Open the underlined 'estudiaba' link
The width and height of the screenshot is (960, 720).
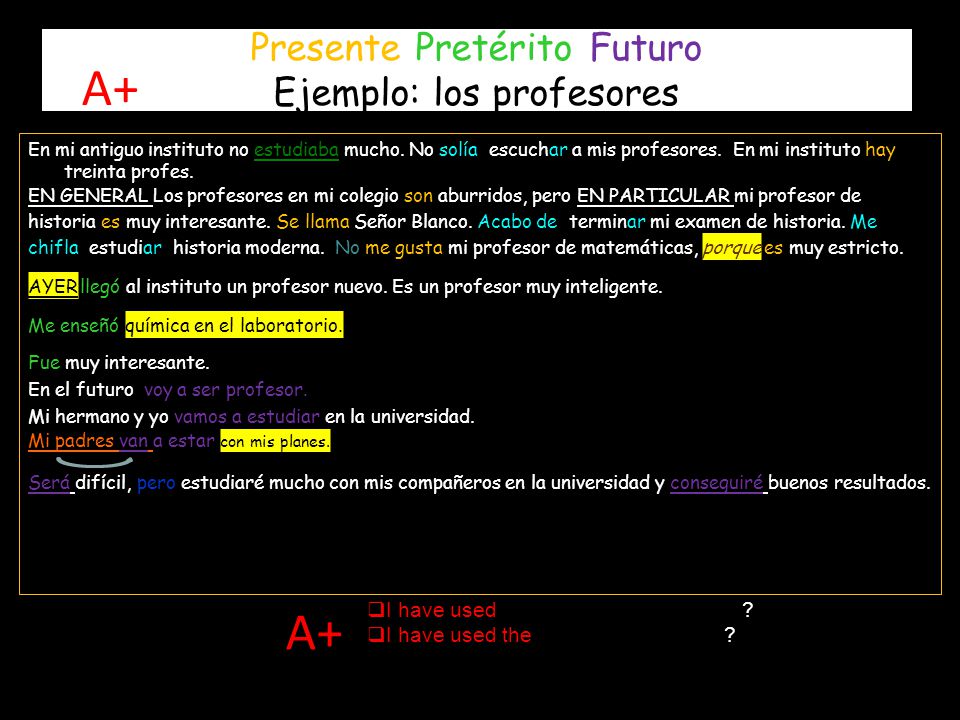[x=296, y=149]
